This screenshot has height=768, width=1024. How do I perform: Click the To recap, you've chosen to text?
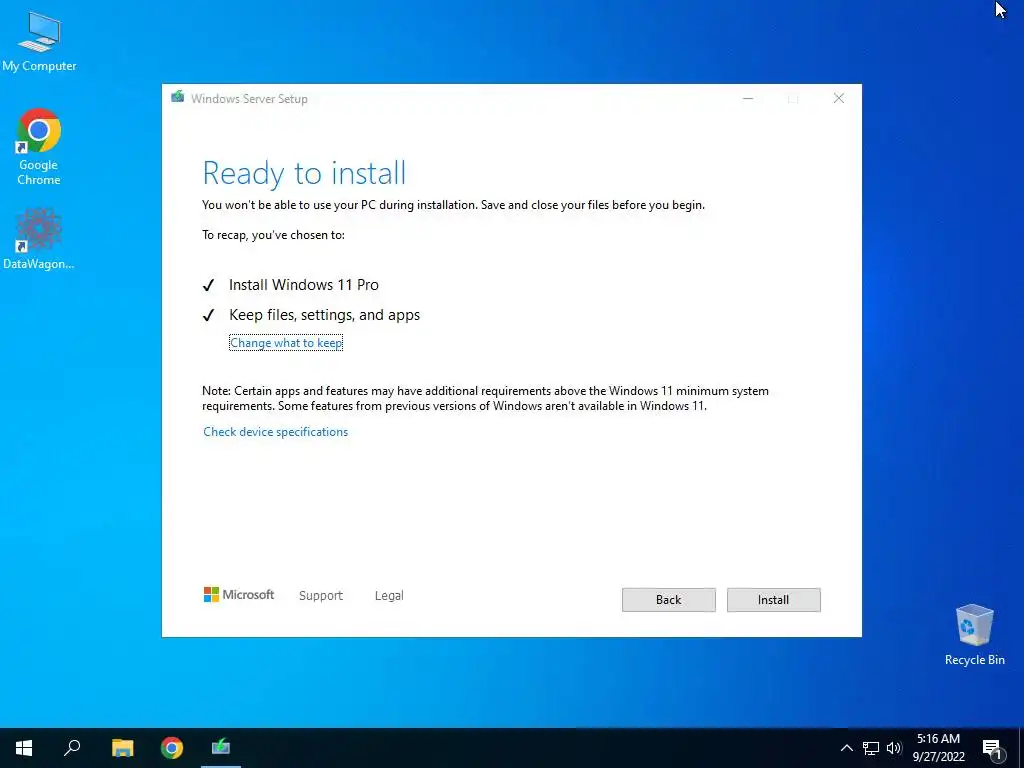coord(273,235)
